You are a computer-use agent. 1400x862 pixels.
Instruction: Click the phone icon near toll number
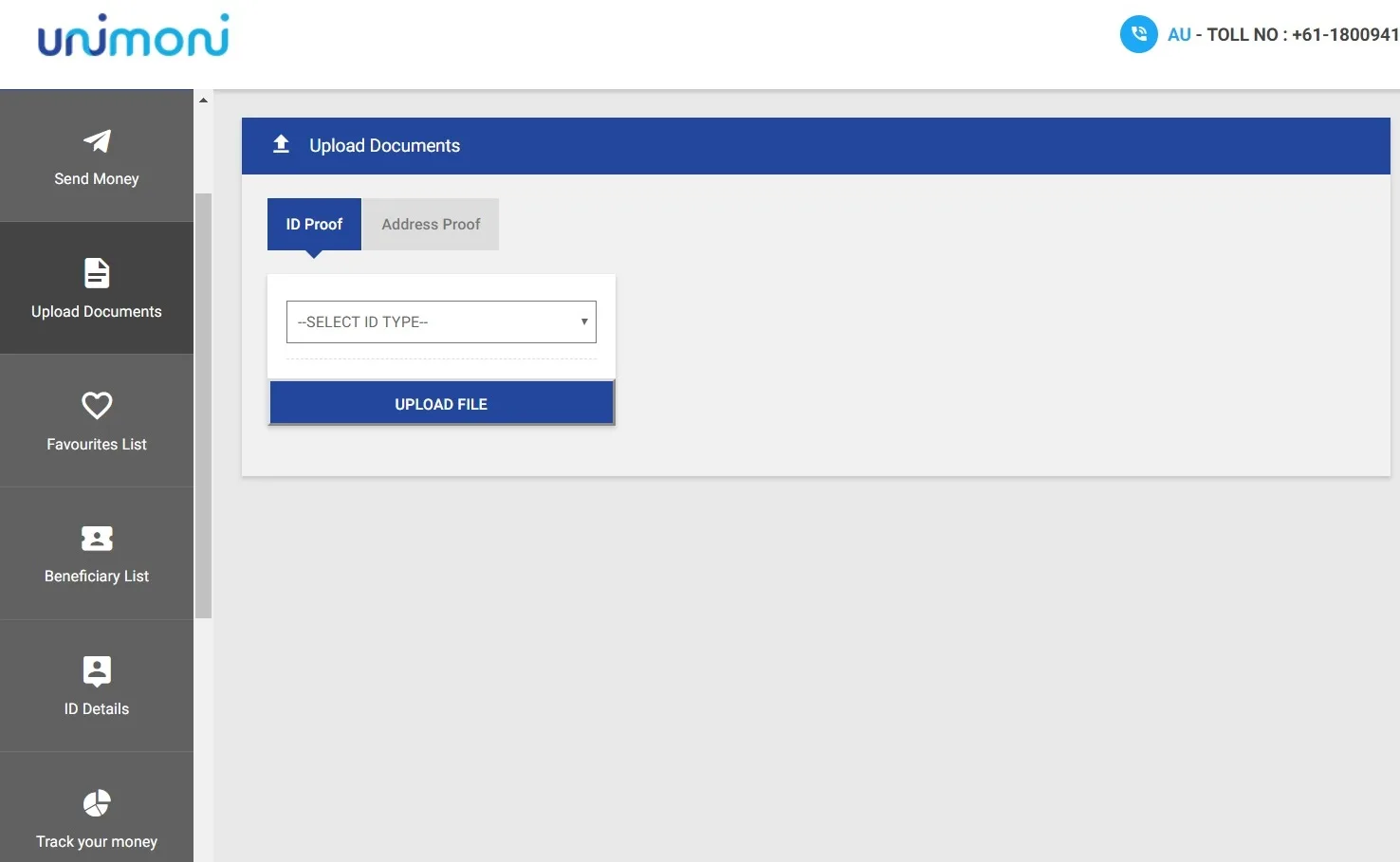1138,34
